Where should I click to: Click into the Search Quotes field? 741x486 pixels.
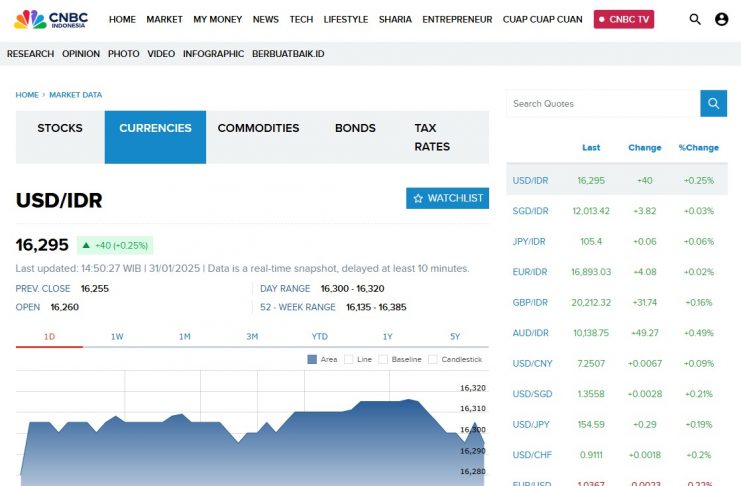pos(602,104)
